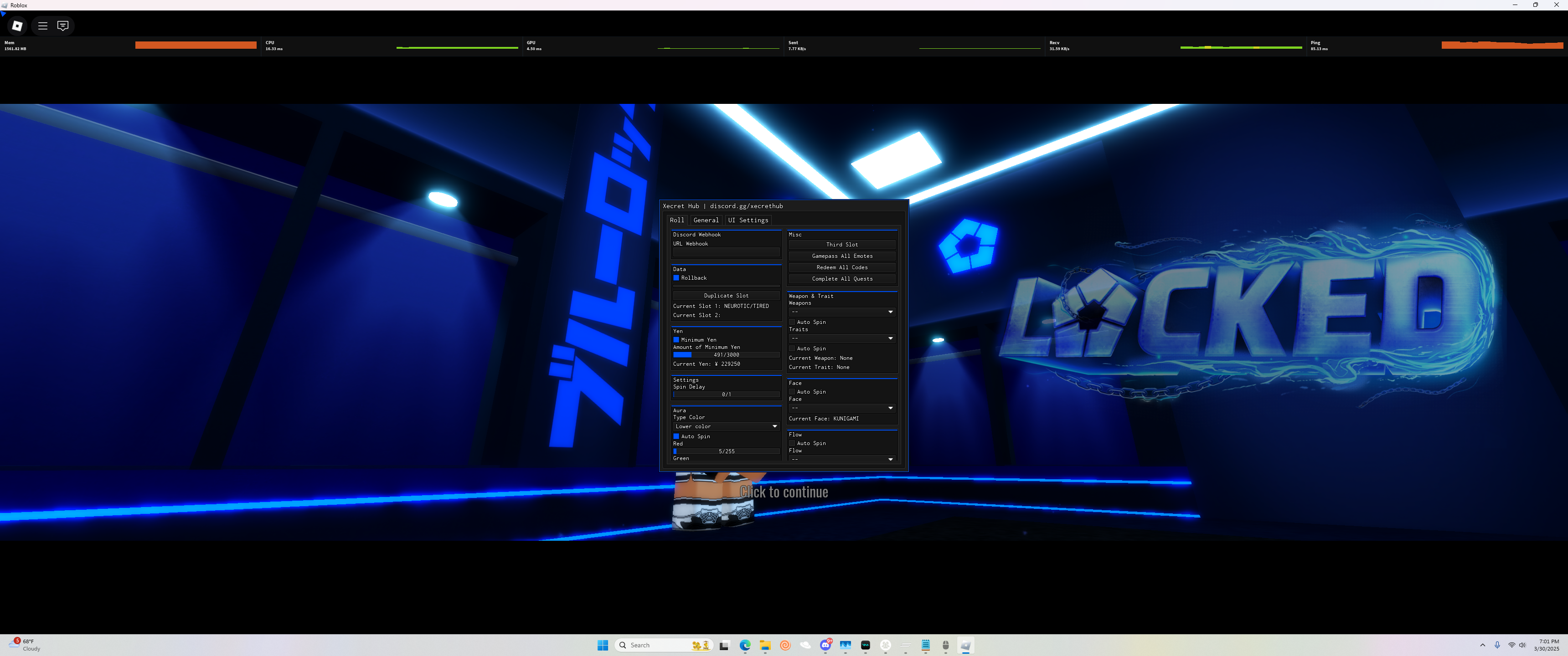Open the Task View taskbar icon
1568x656 pixels.
point(724,645)
